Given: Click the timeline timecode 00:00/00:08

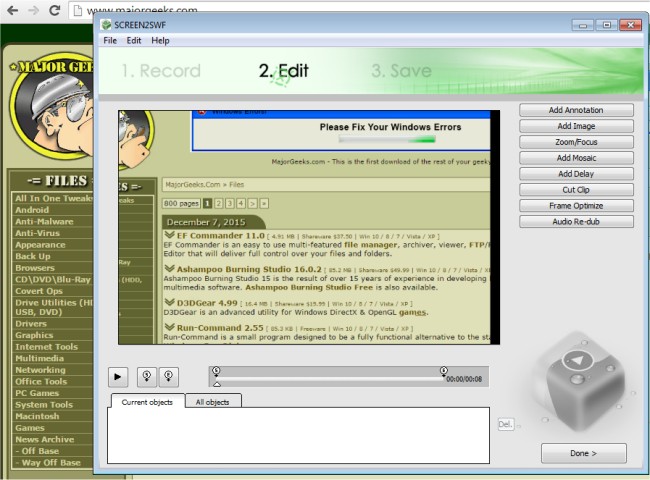Looking at the screenshot, I should point(464,379).
